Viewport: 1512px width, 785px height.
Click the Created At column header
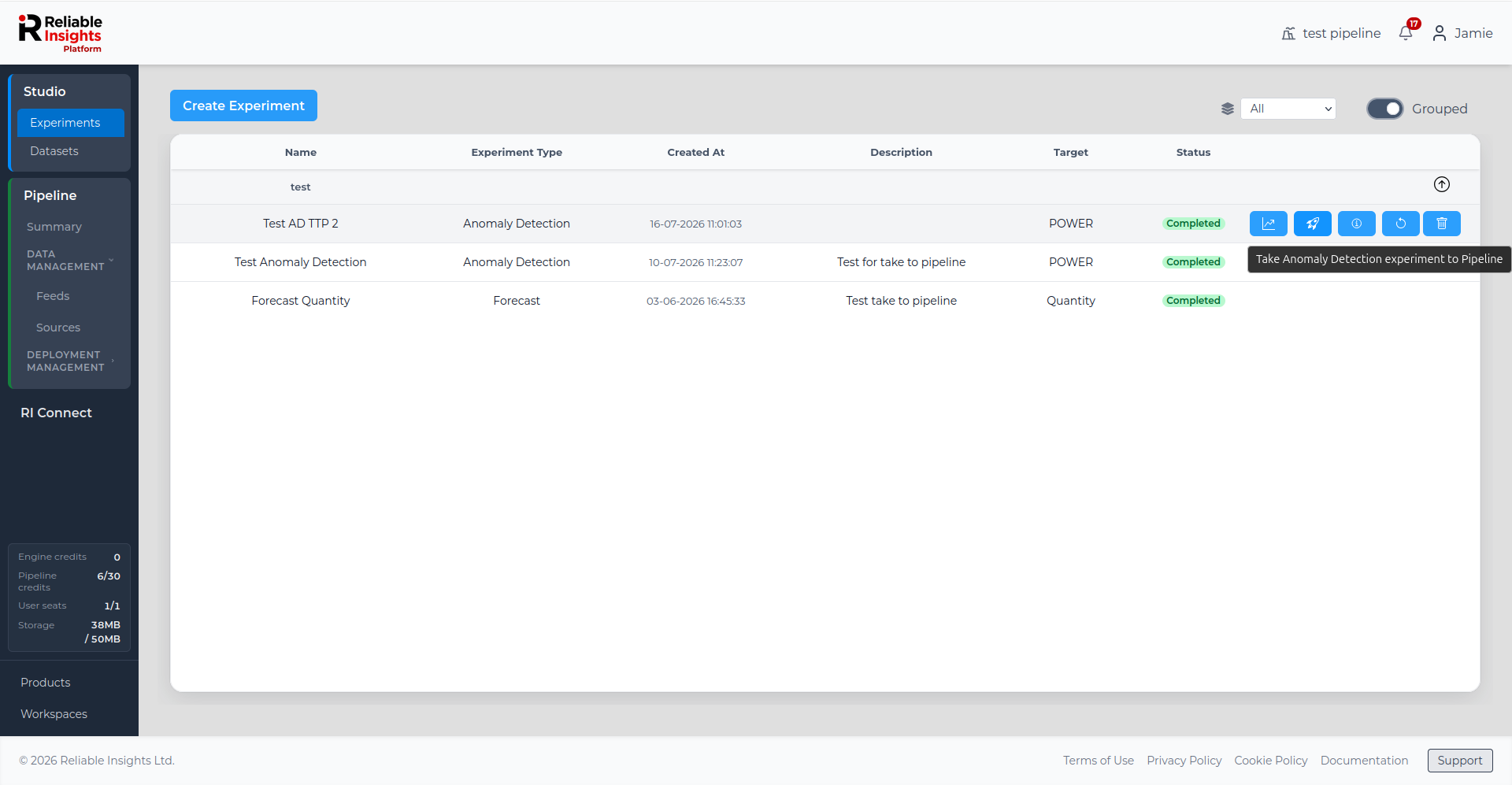tap(696, 153)
